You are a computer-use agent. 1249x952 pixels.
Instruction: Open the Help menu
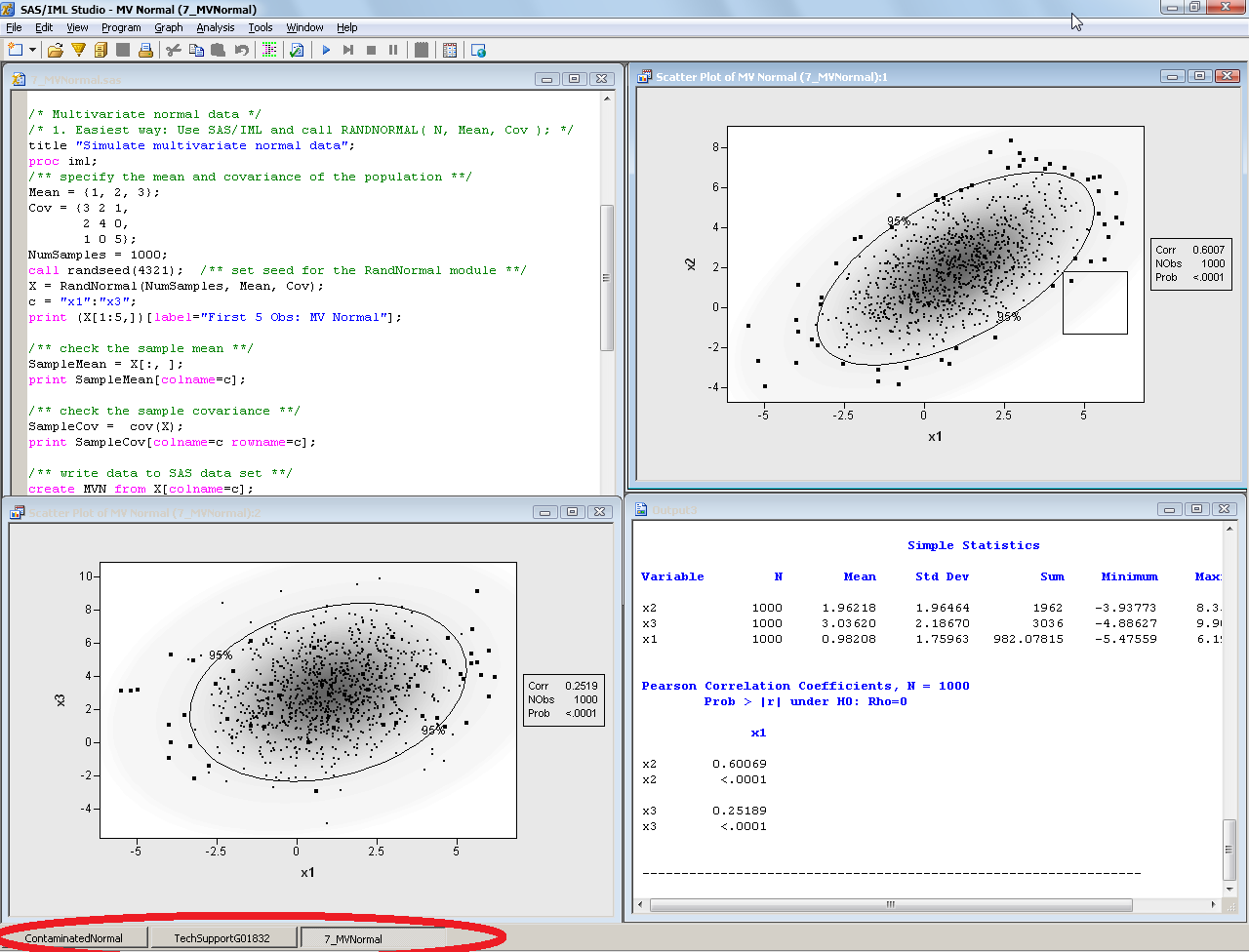click(x=347, y=27)
